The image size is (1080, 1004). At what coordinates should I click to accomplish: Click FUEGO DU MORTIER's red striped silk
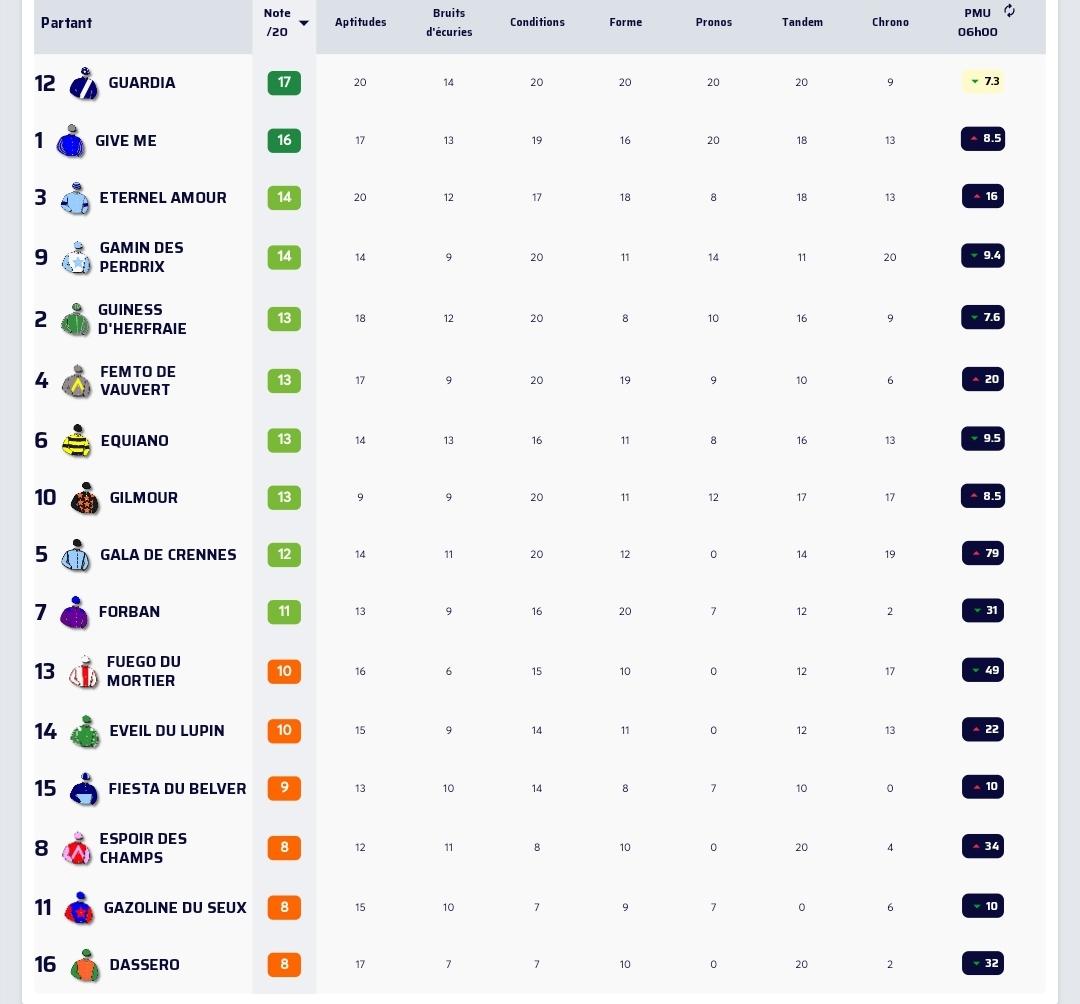83,671
